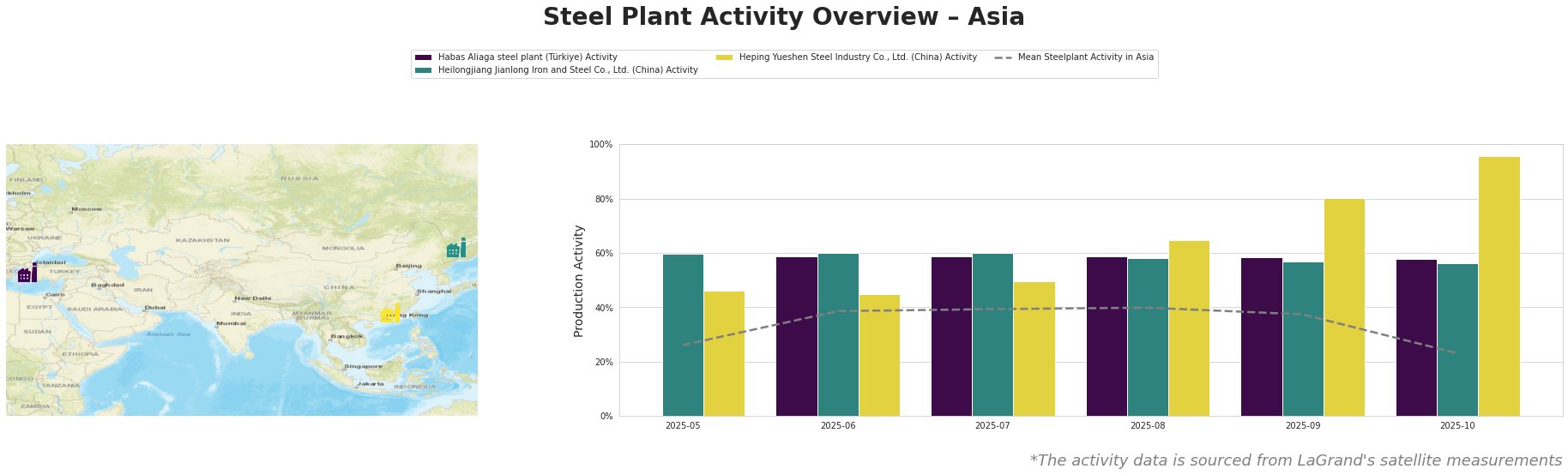The image size is (1568, 475).
Task: Click the chart title Steel Plant Activity Overview
Action: tap(783, 17)
